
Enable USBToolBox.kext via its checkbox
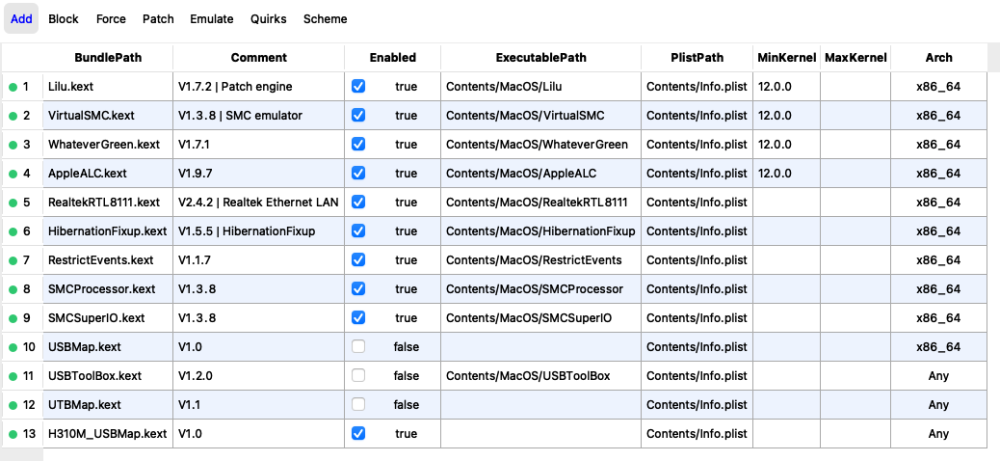(358, 376)
